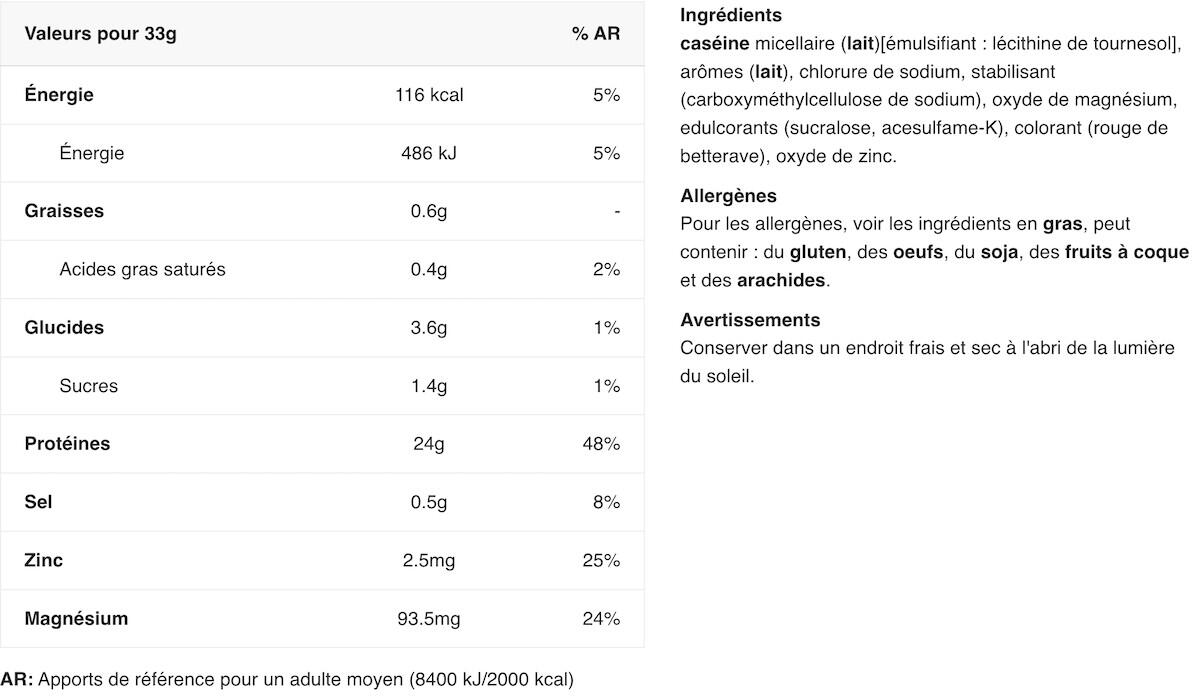Click the bold Énergie row label

[x=59, y=95]
